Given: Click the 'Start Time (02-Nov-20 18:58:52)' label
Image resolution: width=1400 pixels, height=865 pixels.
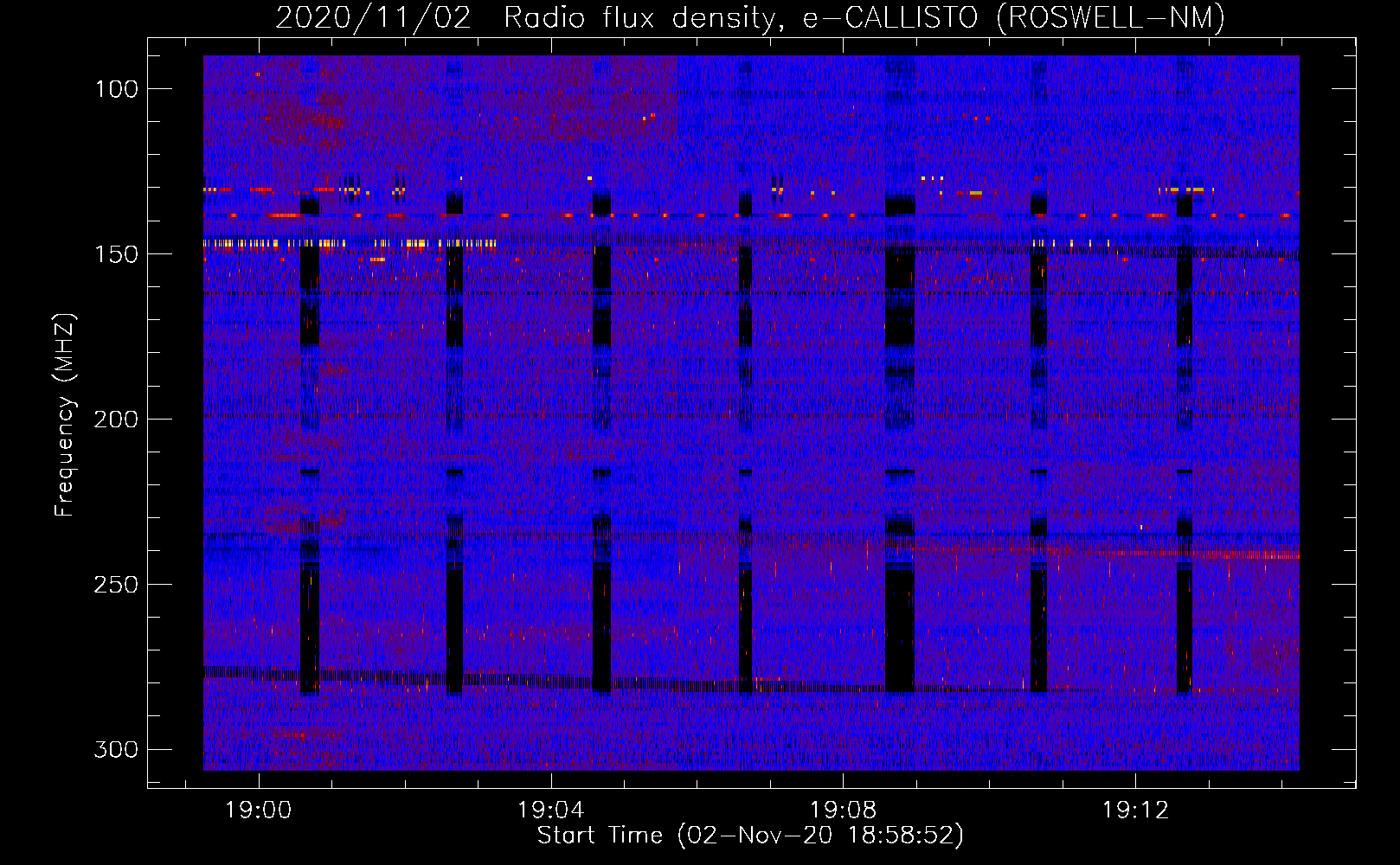Looking at the screenshot, I should coord(750,836).
